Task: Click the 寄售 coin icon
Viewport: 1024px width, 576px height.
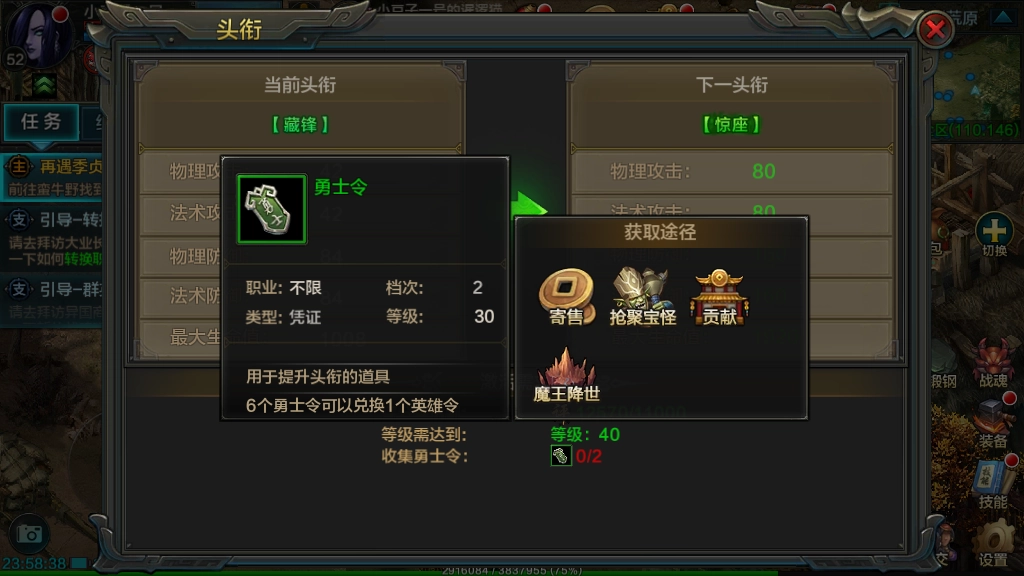Action: coord(566,295)
